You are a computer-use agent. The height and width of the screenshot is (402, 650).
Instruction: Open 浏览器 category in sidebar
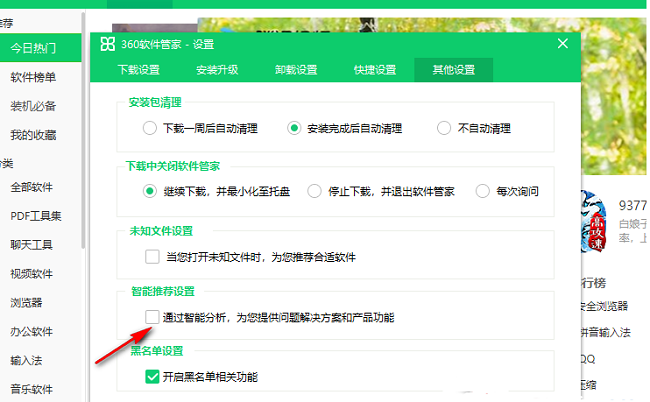pos(26,303)
